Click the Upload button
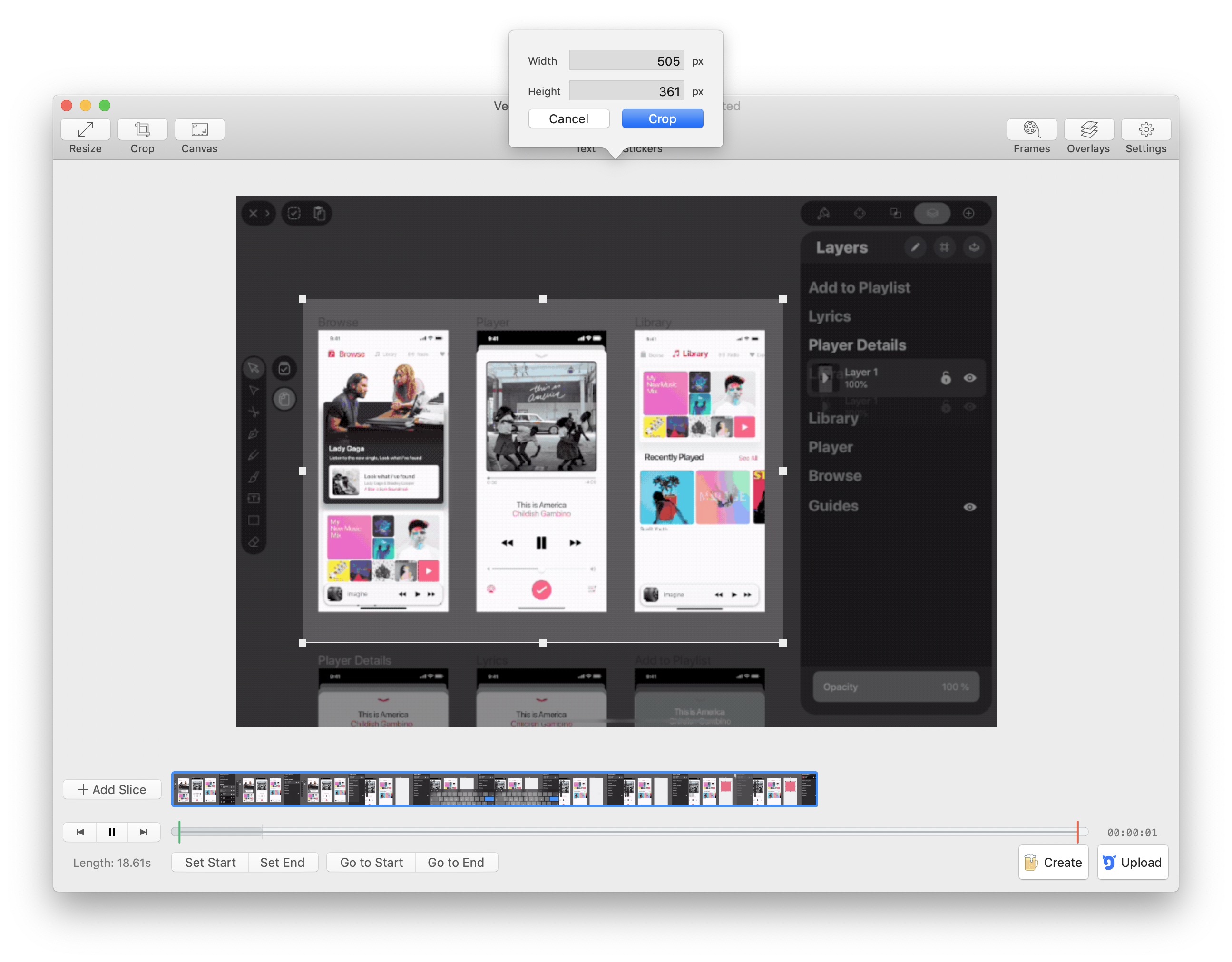The image size is (1232, 962). [1132, 862]
